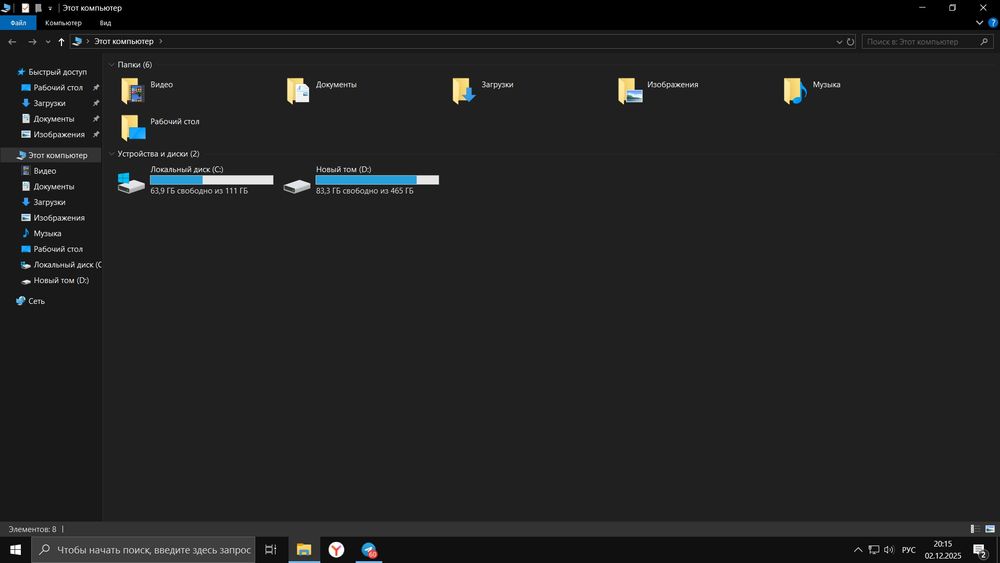1000x563 pixels.
Task: Expand the ribbon with the chevron
Action: click(980, 22)
